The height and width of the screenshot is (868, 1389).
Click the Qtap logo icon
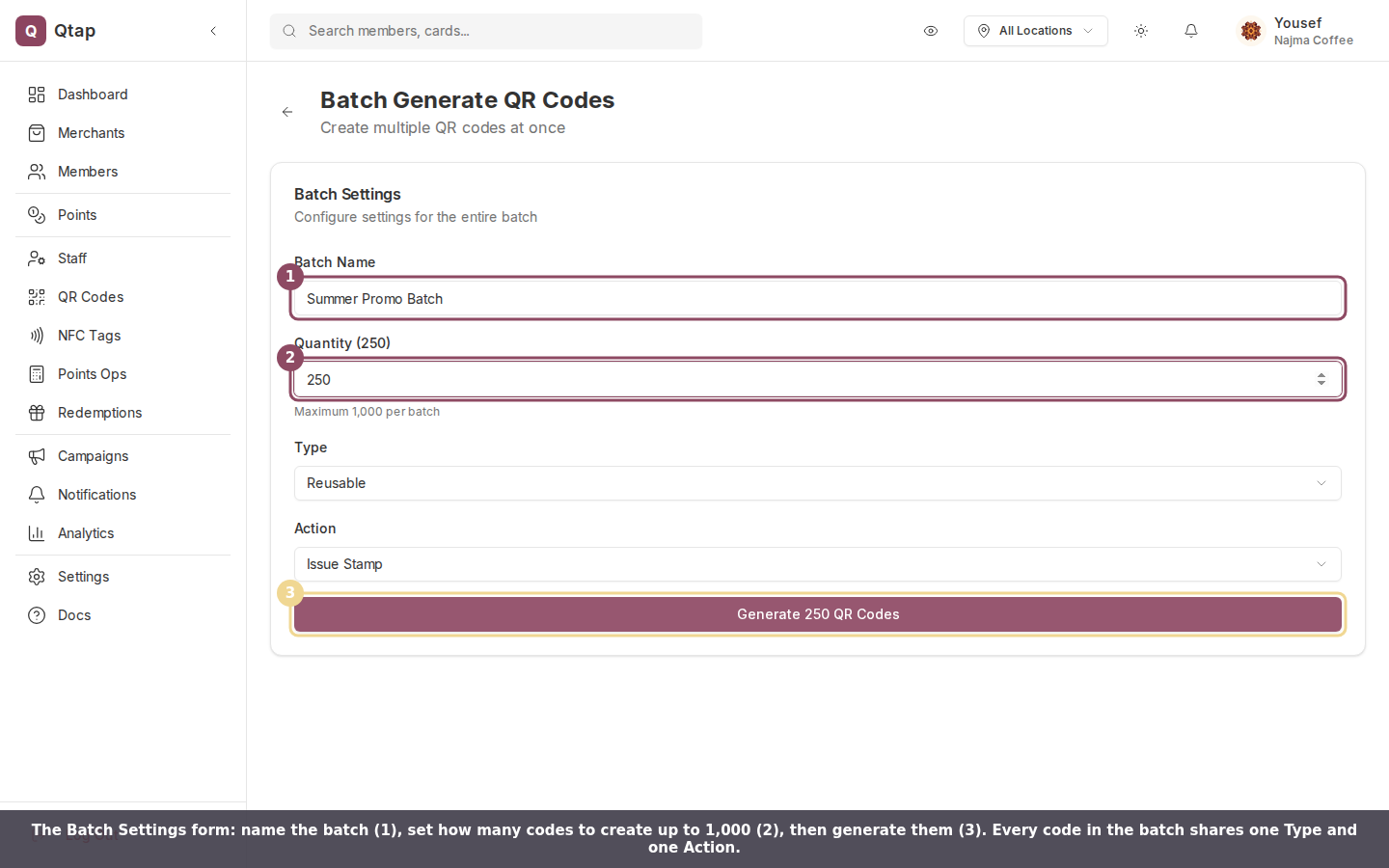pyautogui.click(x=31, y=31)
